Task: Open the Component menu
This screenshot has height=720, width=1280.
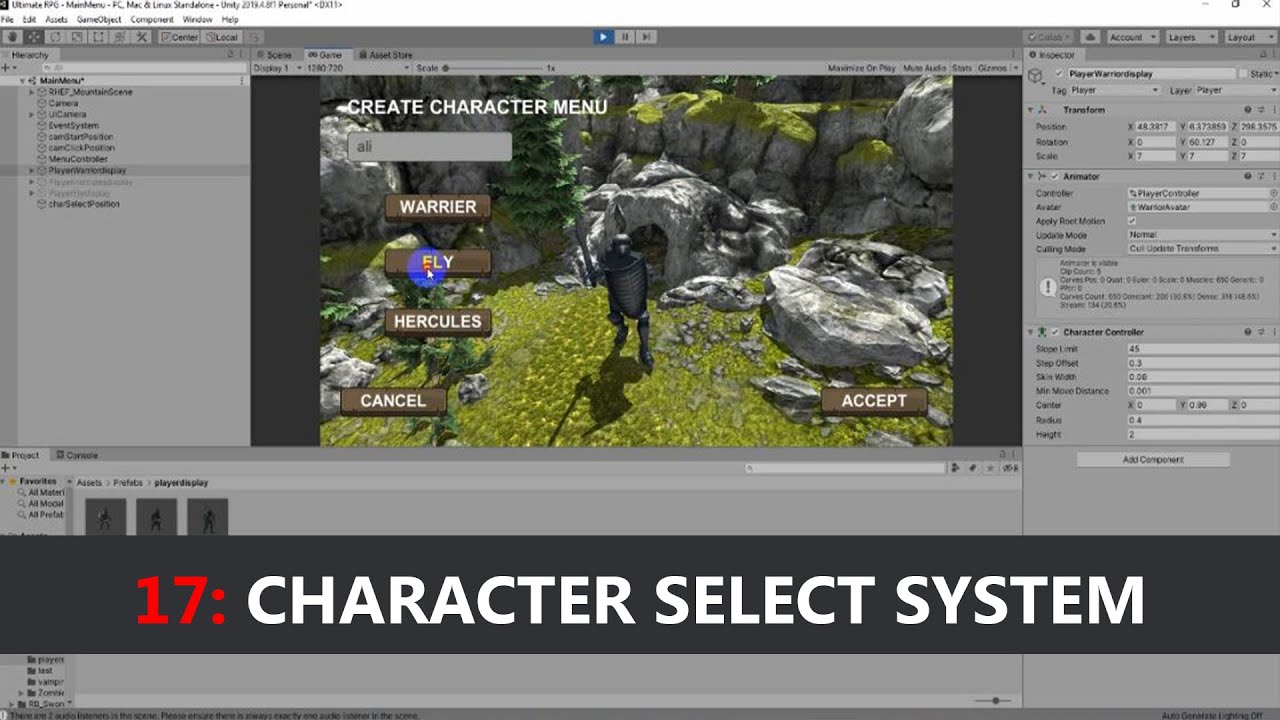Action: coord(152,19)
